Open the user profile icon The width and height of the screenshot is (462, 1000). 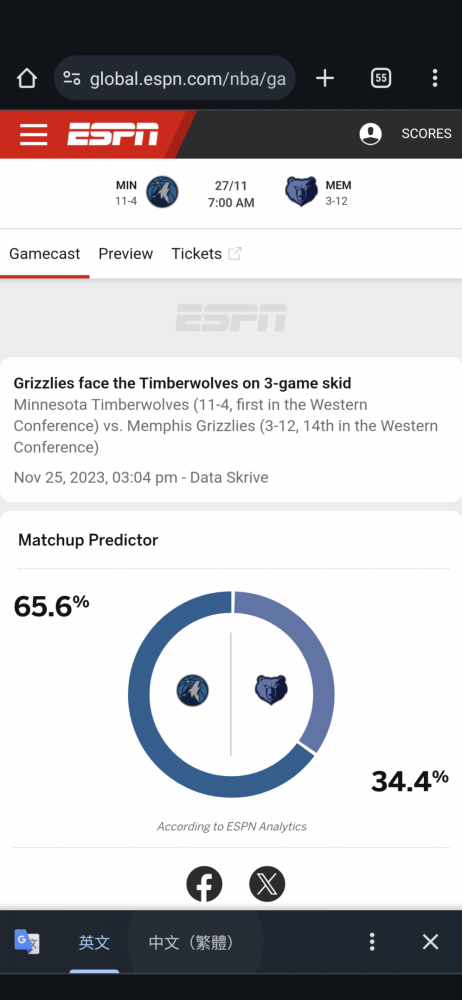[x=371, y=134]
